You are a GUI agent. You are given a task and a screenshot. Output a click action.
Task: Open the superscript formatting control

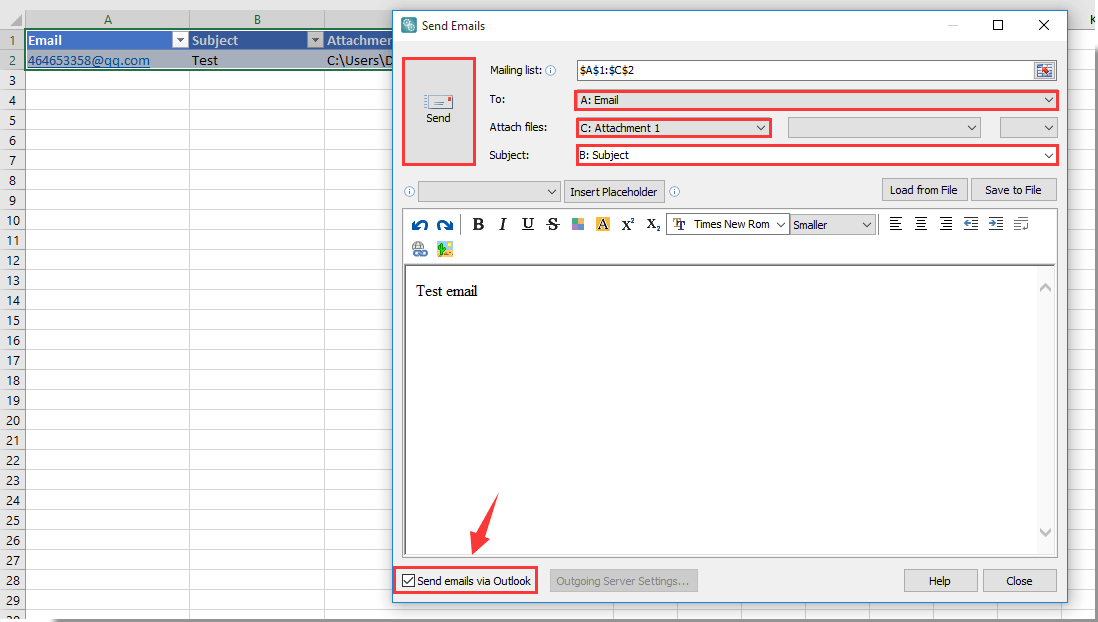[627, 224]
